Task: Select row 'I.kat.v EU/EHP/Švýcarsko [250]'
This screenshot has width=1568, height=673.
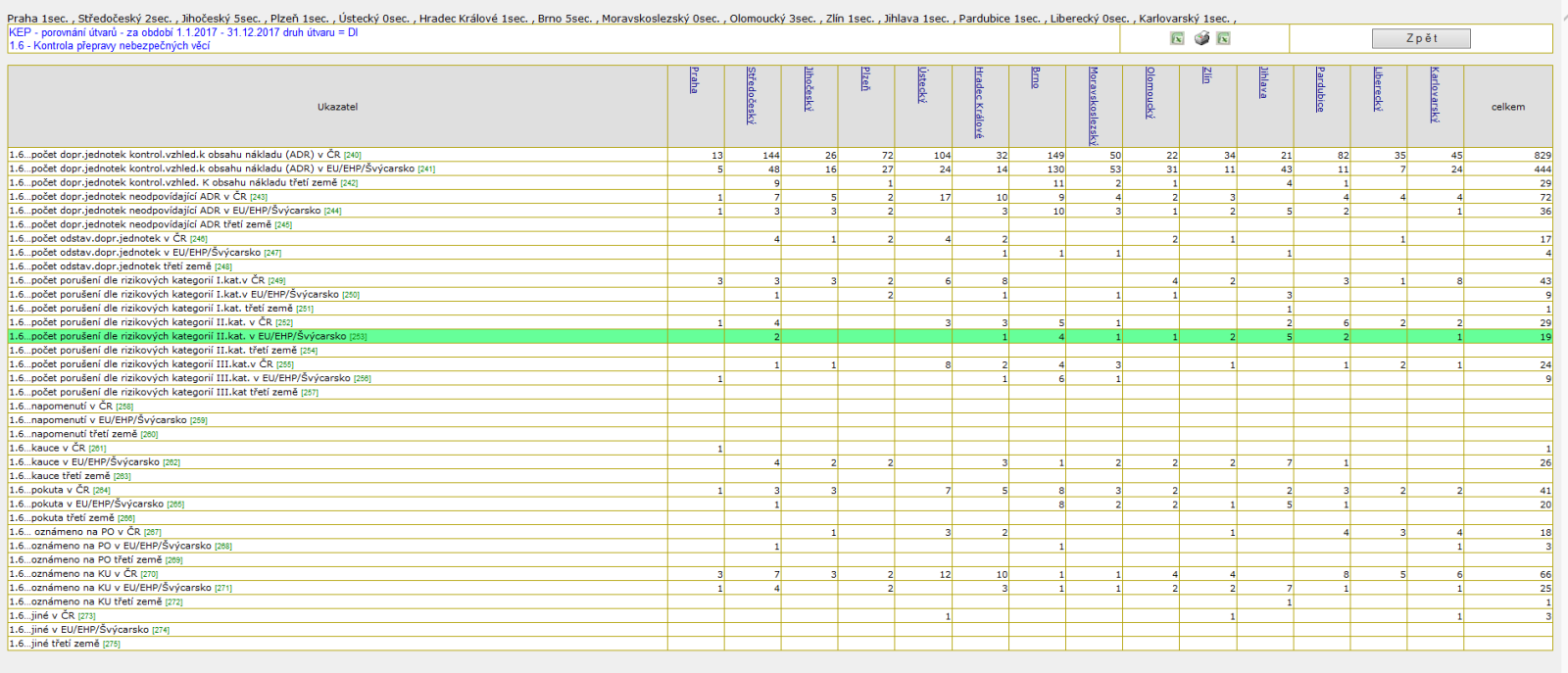Action: (x=780, y=294)
